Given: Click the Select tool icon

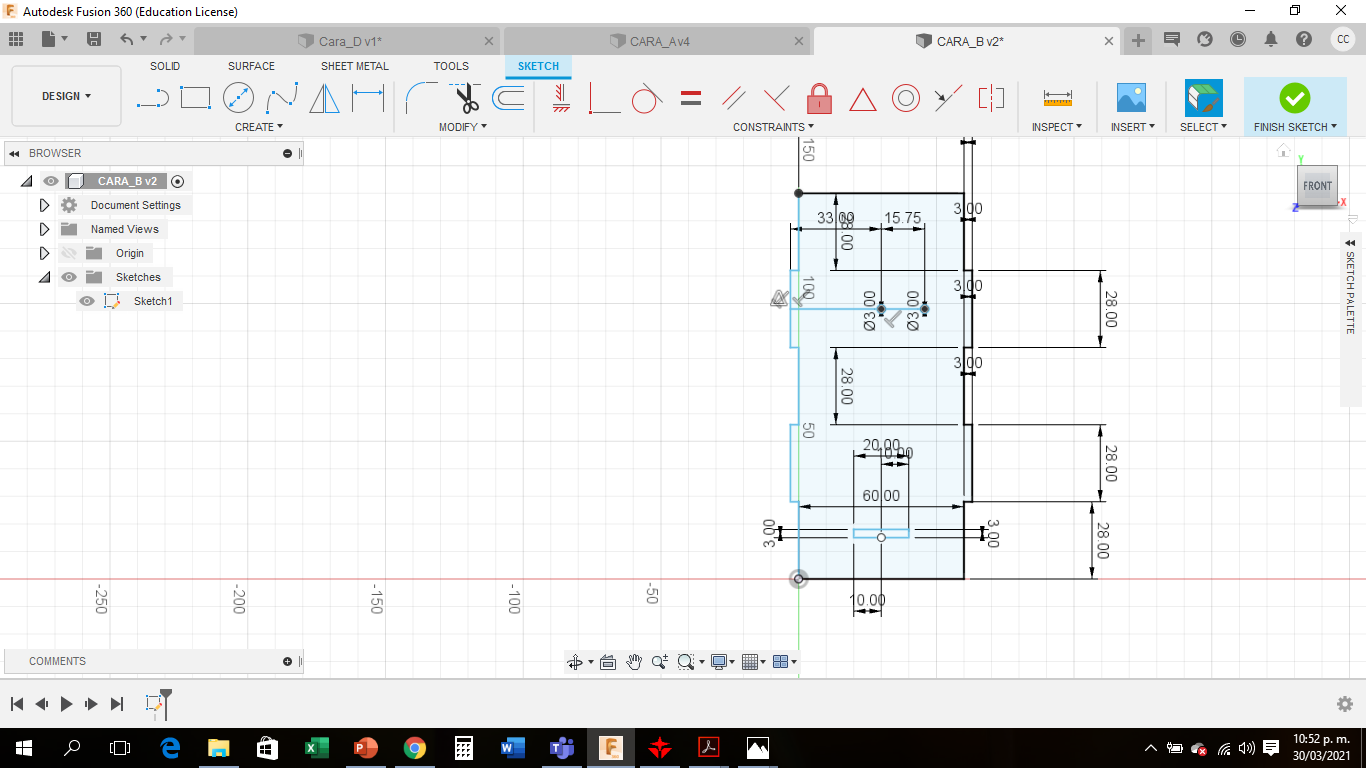Looking at the screenshot, I should [1204, 98].
